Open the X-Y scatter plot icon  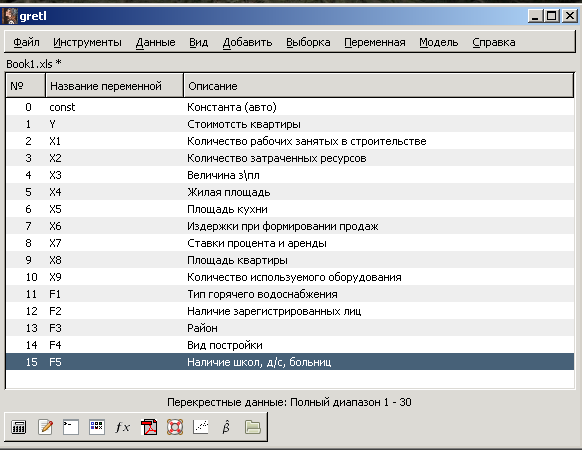[201, 427]
